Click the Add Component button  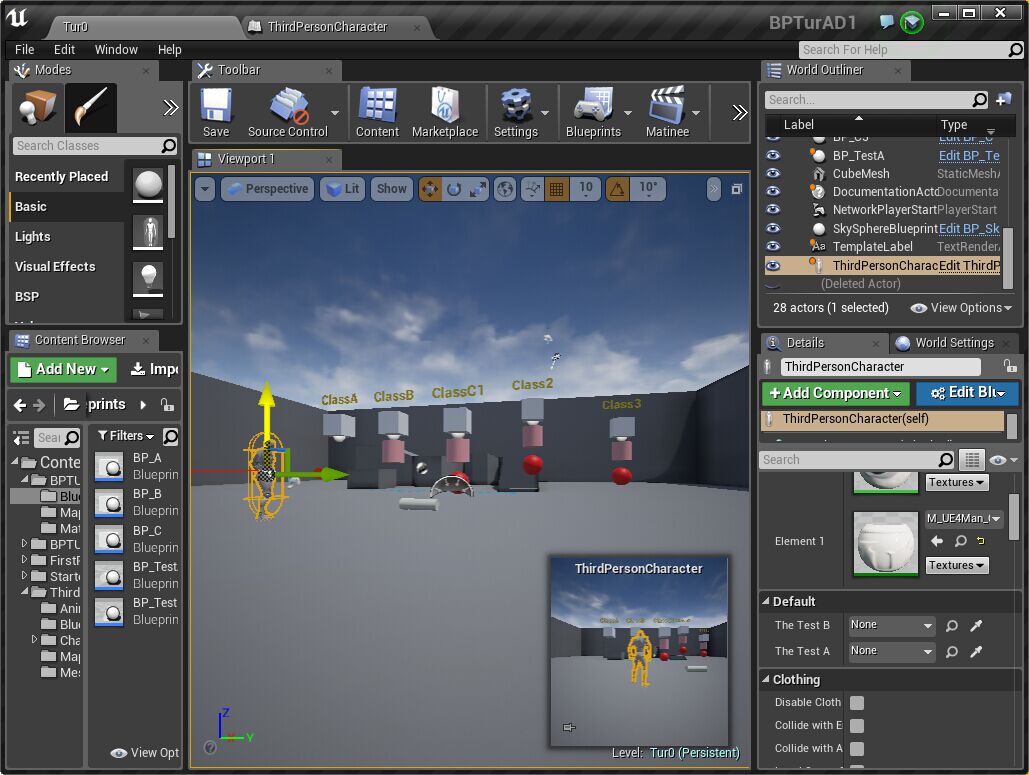tap(835, 392)
